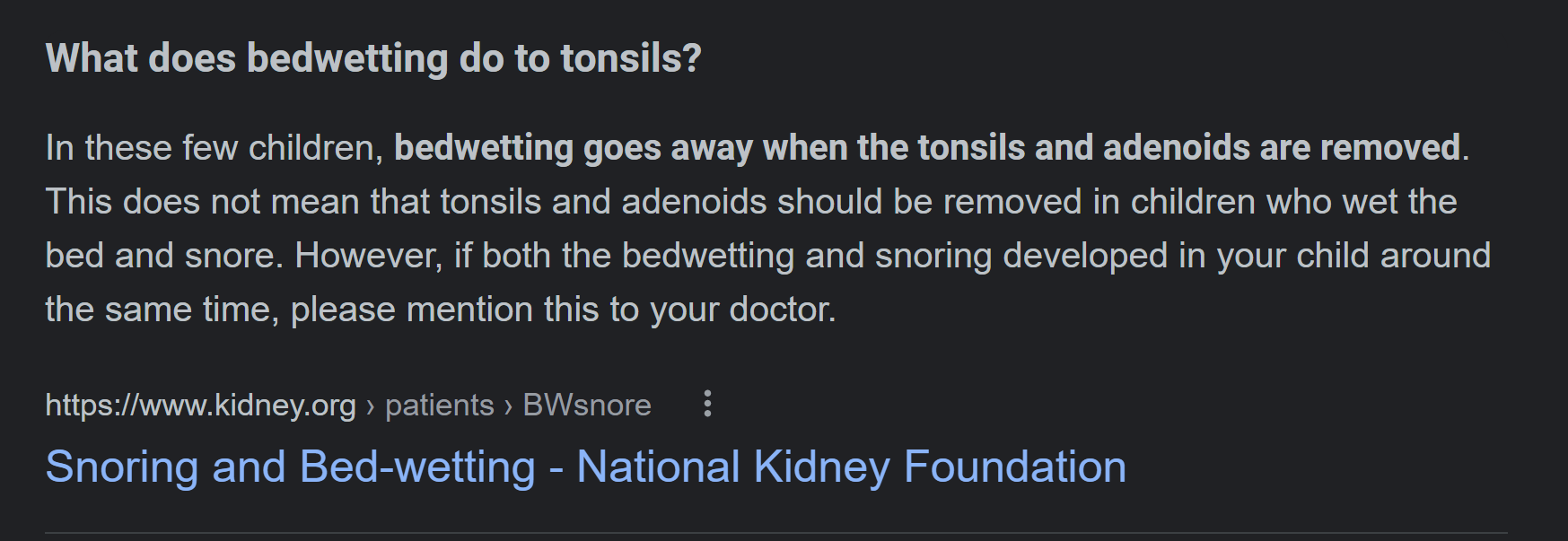Click the opening text "In these few children"

pyautogui.click(x=214, y=148)
